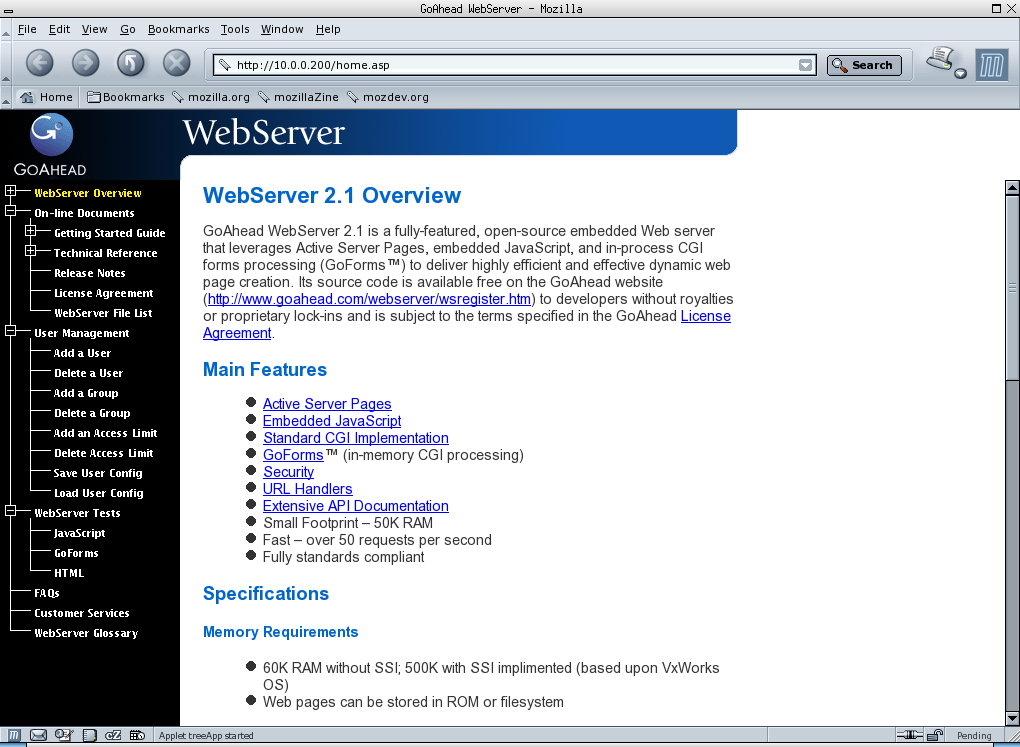The image size is (1020, 747).
Task: Open the JavaScript test item
Action: tap(79, 533)
